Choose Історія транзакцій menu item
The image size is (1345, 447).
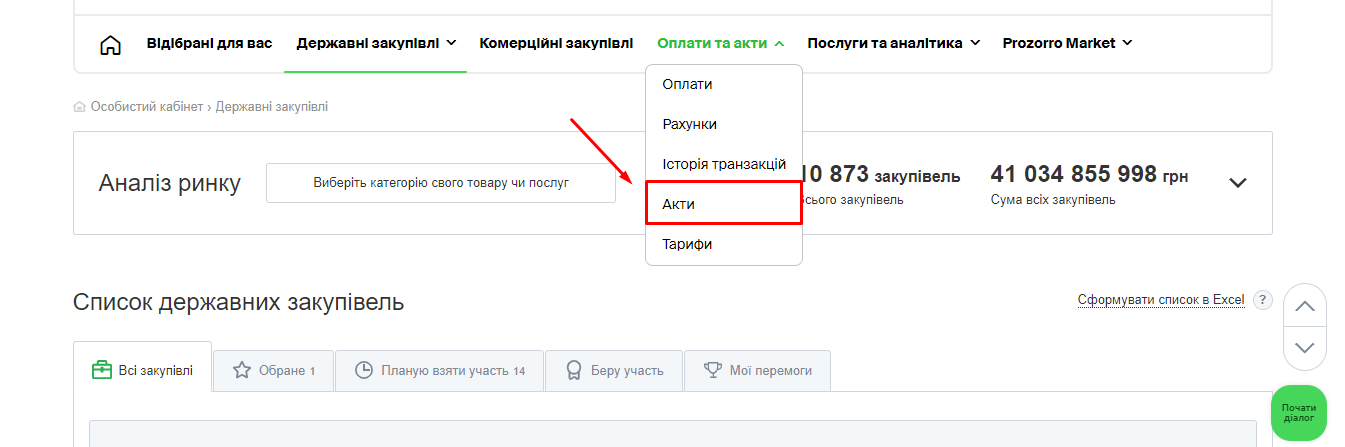724,164
